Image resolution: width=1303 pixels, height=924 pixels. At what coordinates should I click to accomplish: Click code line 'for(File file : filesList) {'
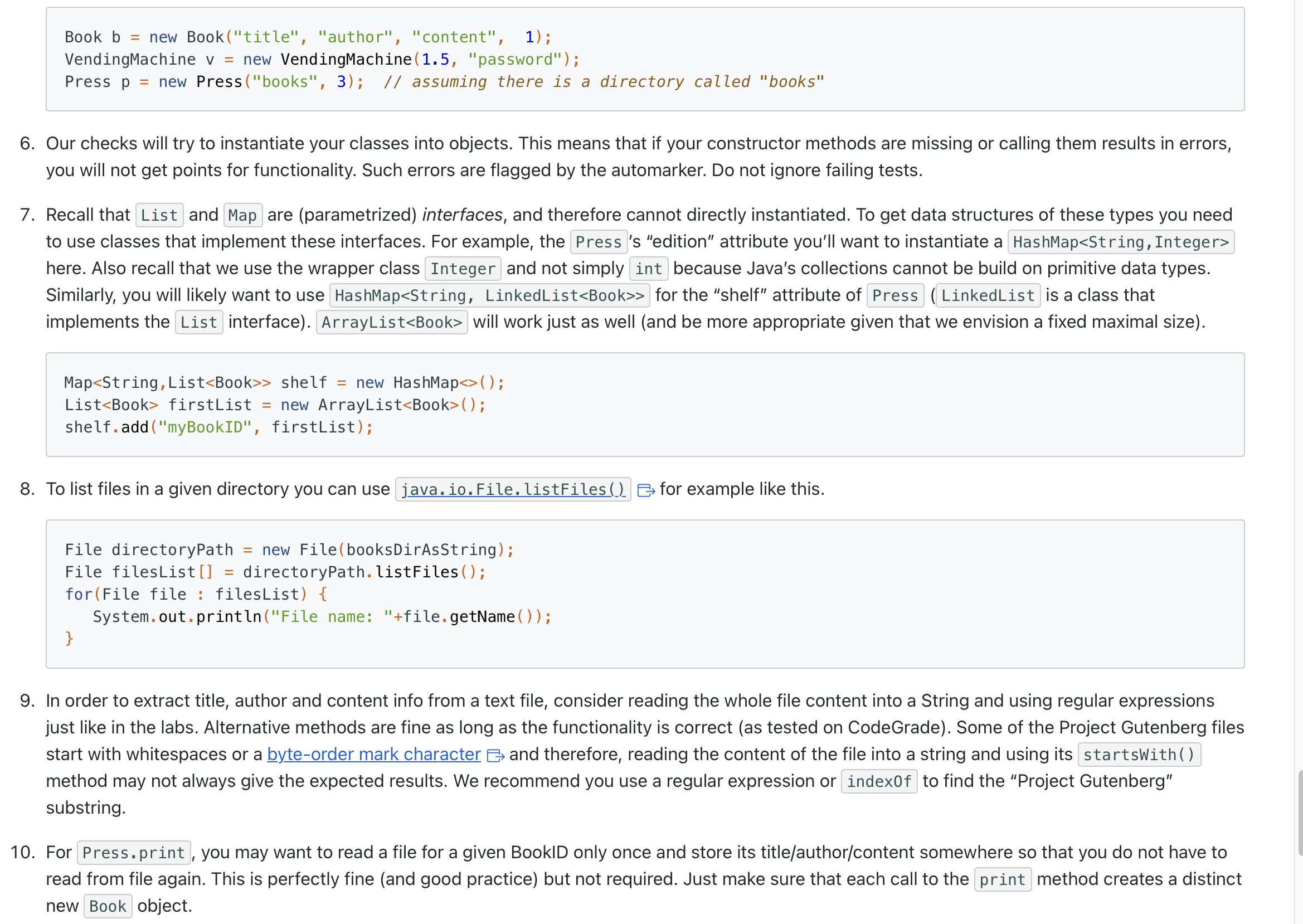click(x=196, y=594)
